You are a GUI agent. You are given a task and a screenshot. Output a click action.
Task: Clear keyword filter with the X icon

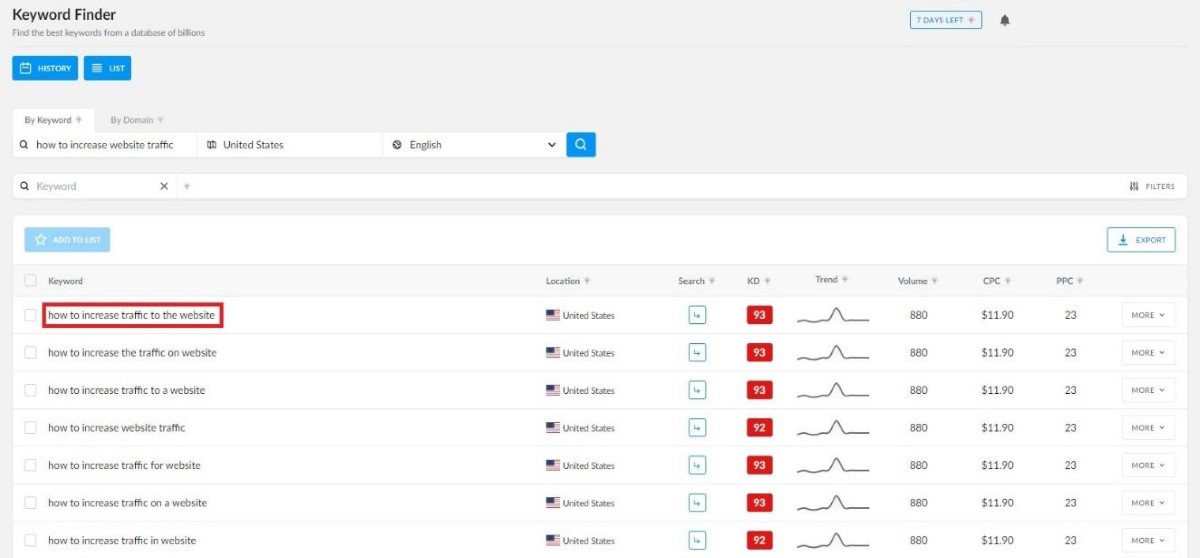point(164,186)
